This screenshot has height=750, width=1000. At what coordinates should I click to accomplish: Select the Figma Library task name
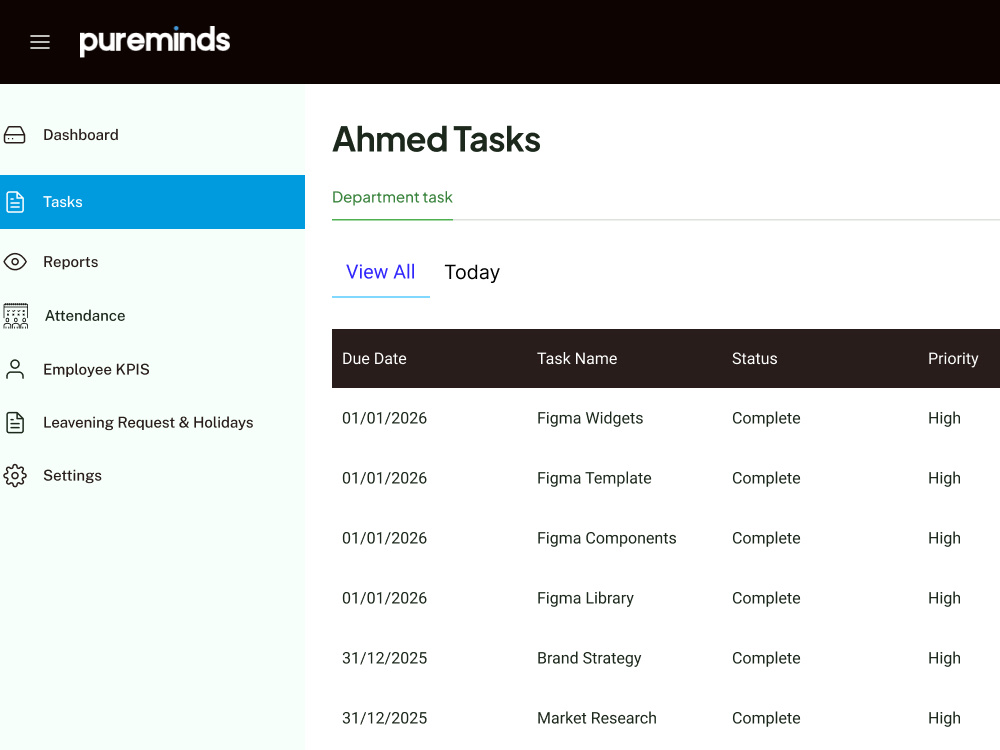click(x=585, y=598)
